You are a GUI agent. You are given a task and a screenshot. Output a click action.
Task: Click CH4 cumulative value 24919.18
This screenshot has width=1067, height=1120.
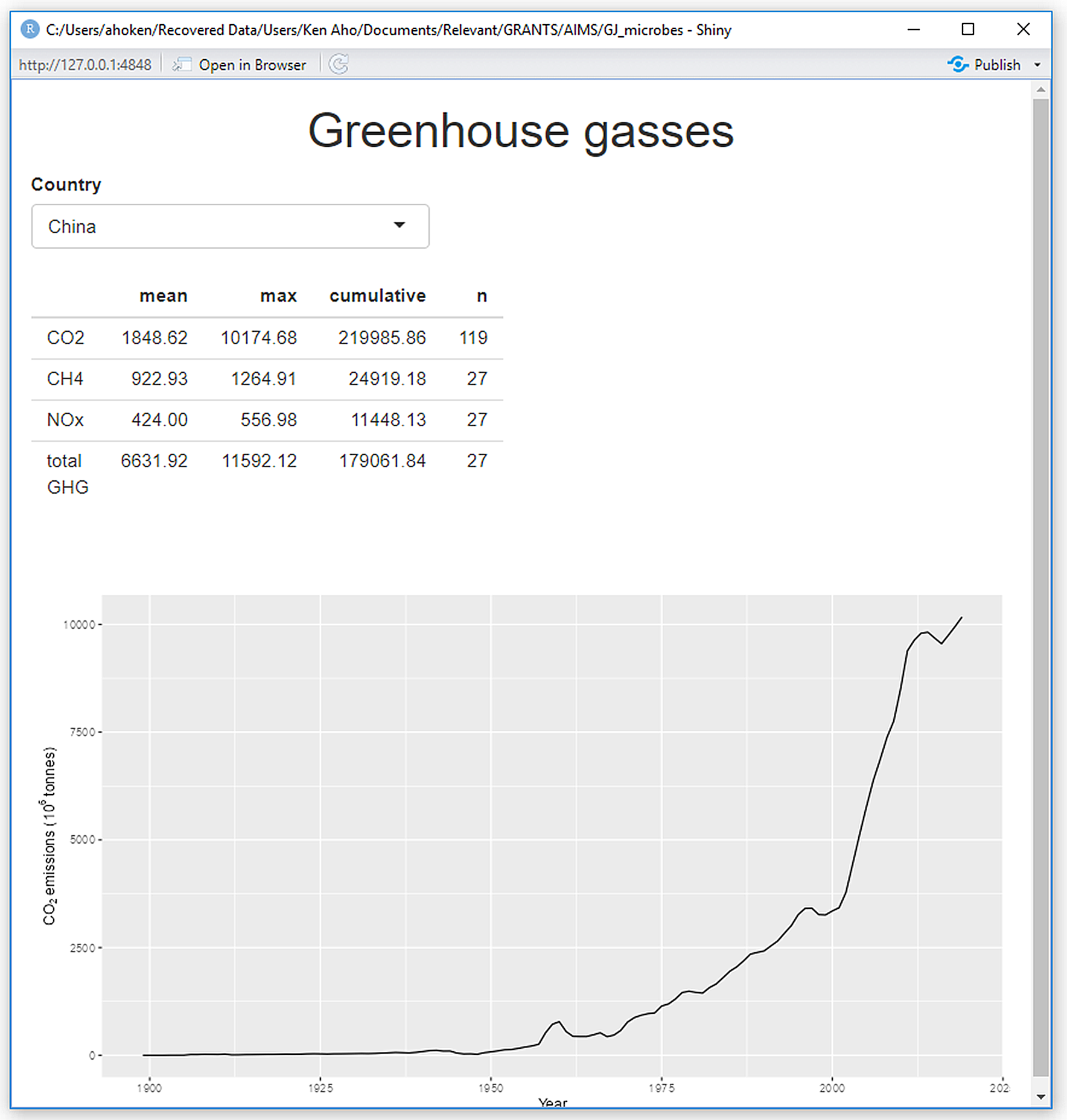pyautogui.click(x=387, y=378)
